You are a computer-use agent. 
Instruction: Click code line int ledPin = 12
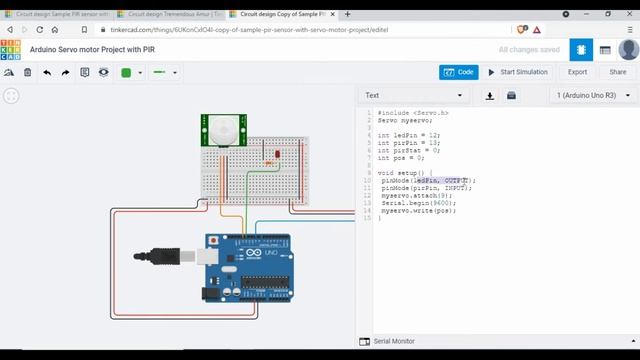tap(409, 136)
